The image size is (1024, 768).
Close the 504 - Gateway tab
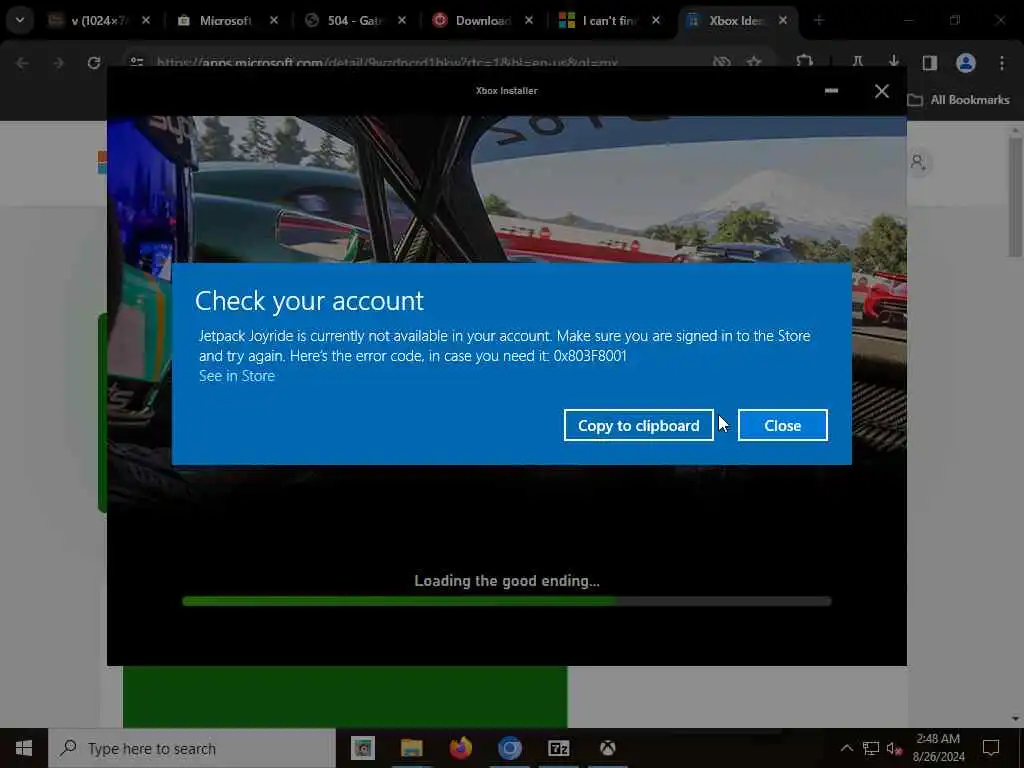(402, 21)
